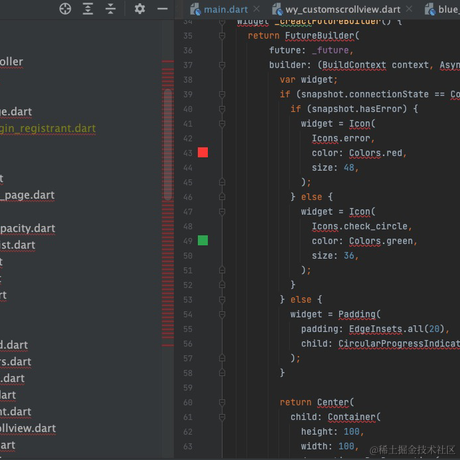Click the wy_customscrollview.dart tab file icon
Image resolution: width=460 pixels, height=460 pixels.
point(277,9)
